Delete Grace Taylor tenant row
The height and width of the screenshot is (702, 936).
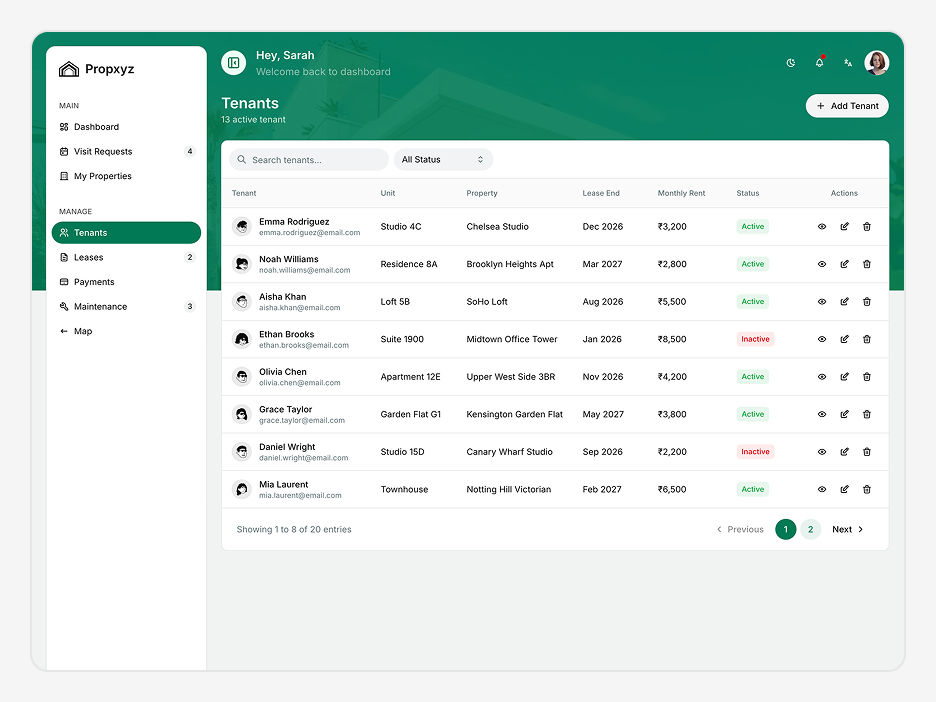[867, 414]
